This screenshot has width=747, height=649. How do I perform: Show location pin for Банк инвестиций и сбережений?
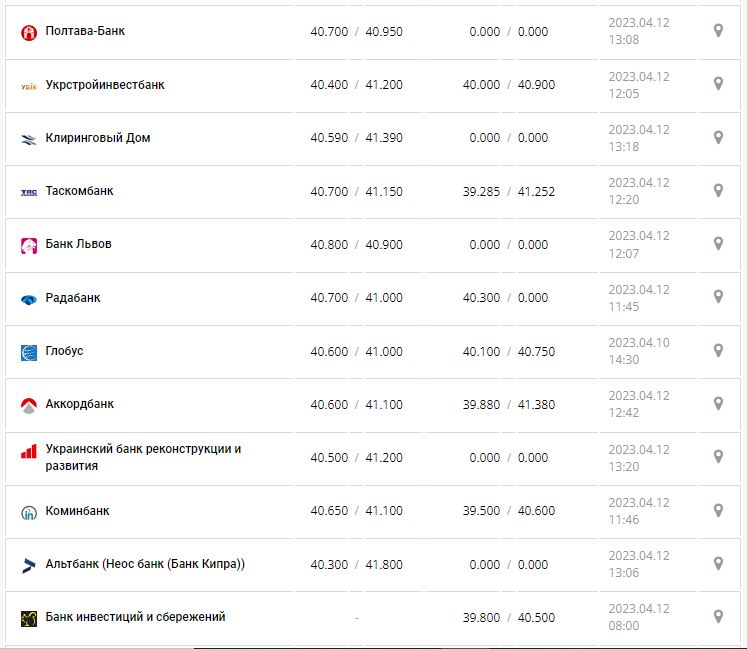718,616
